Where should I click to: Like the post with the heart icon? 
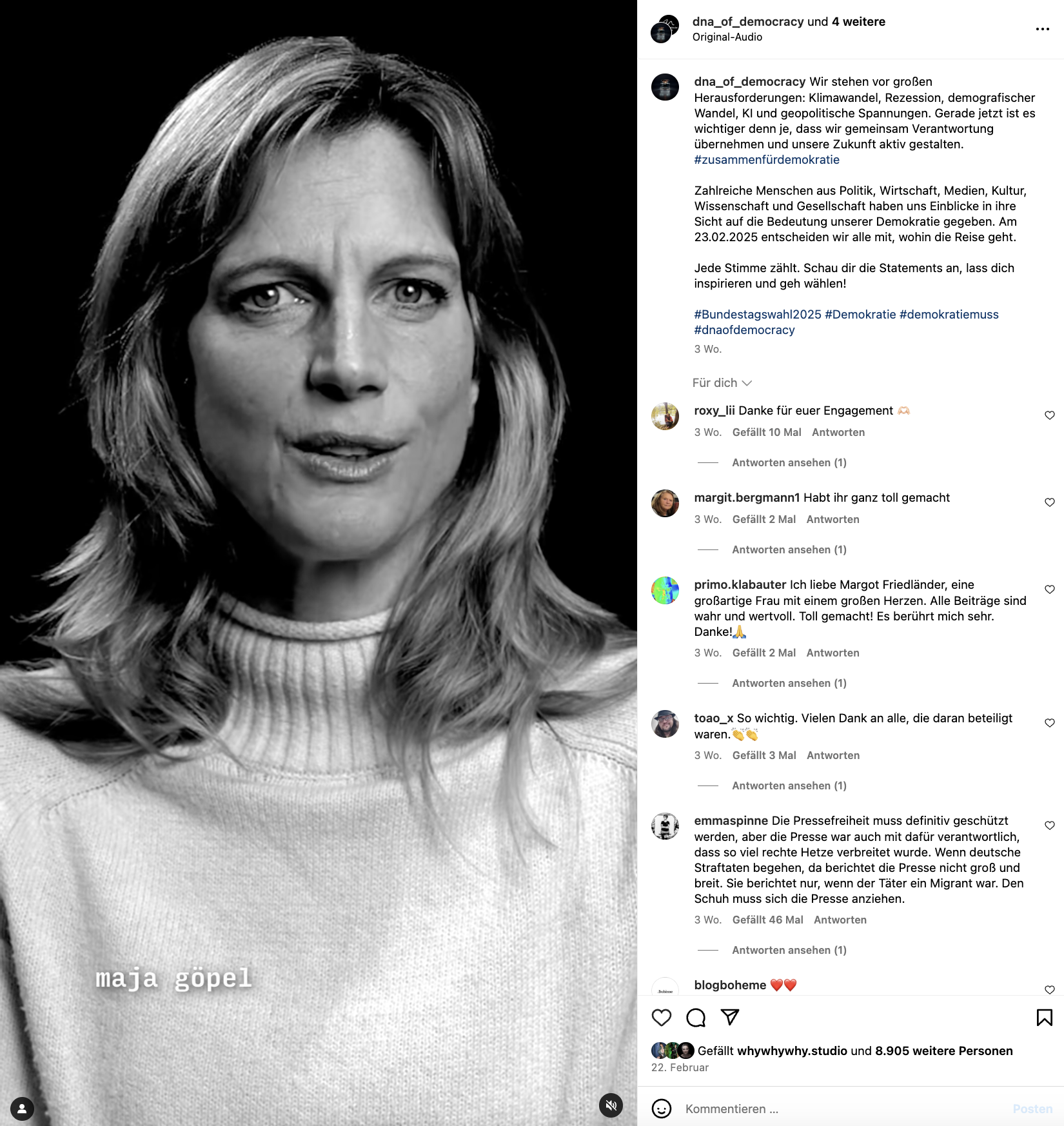pos(662,1018)
